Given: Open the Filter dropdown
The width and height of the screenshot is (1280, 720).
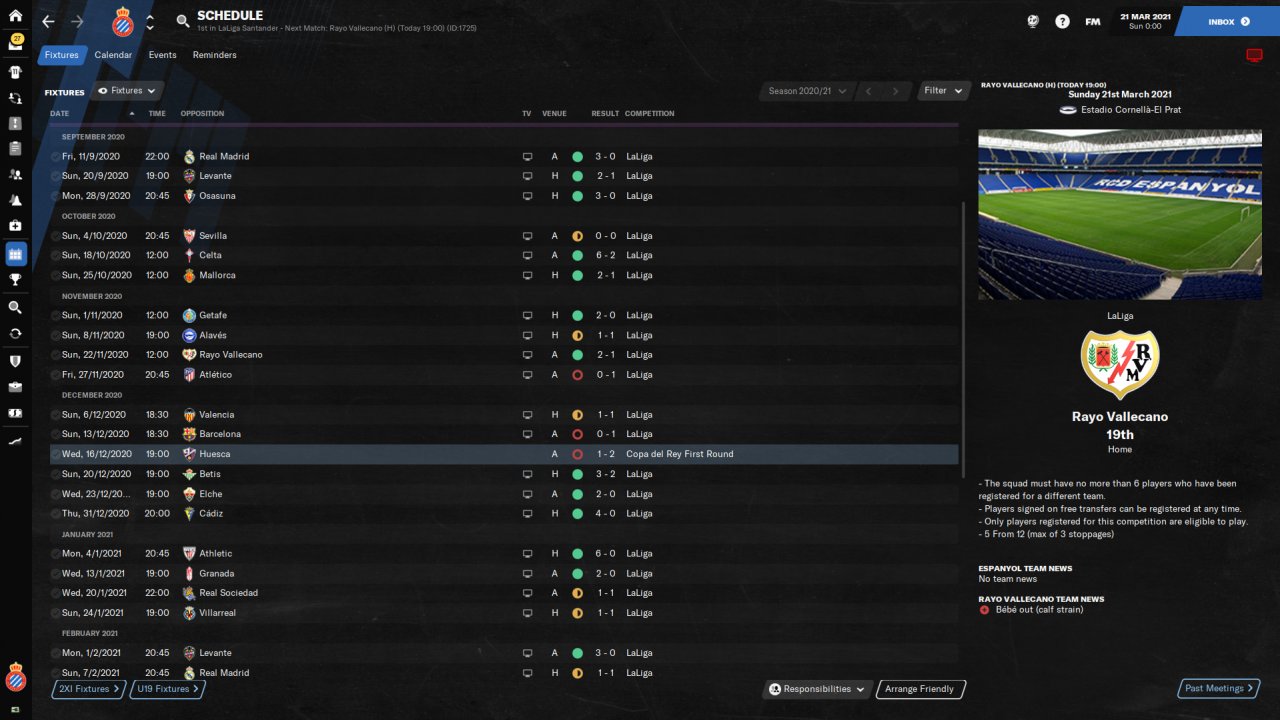Looking at the screenshot, I should click(944, 91).
